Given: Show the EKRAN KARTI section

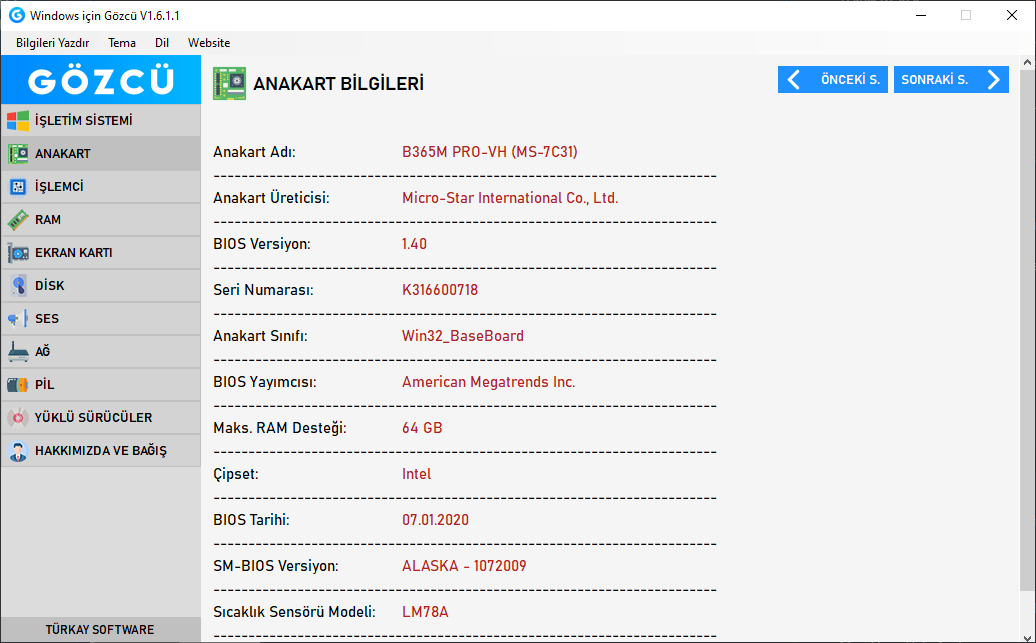Looking at the screenshot, I should (101, 253).
